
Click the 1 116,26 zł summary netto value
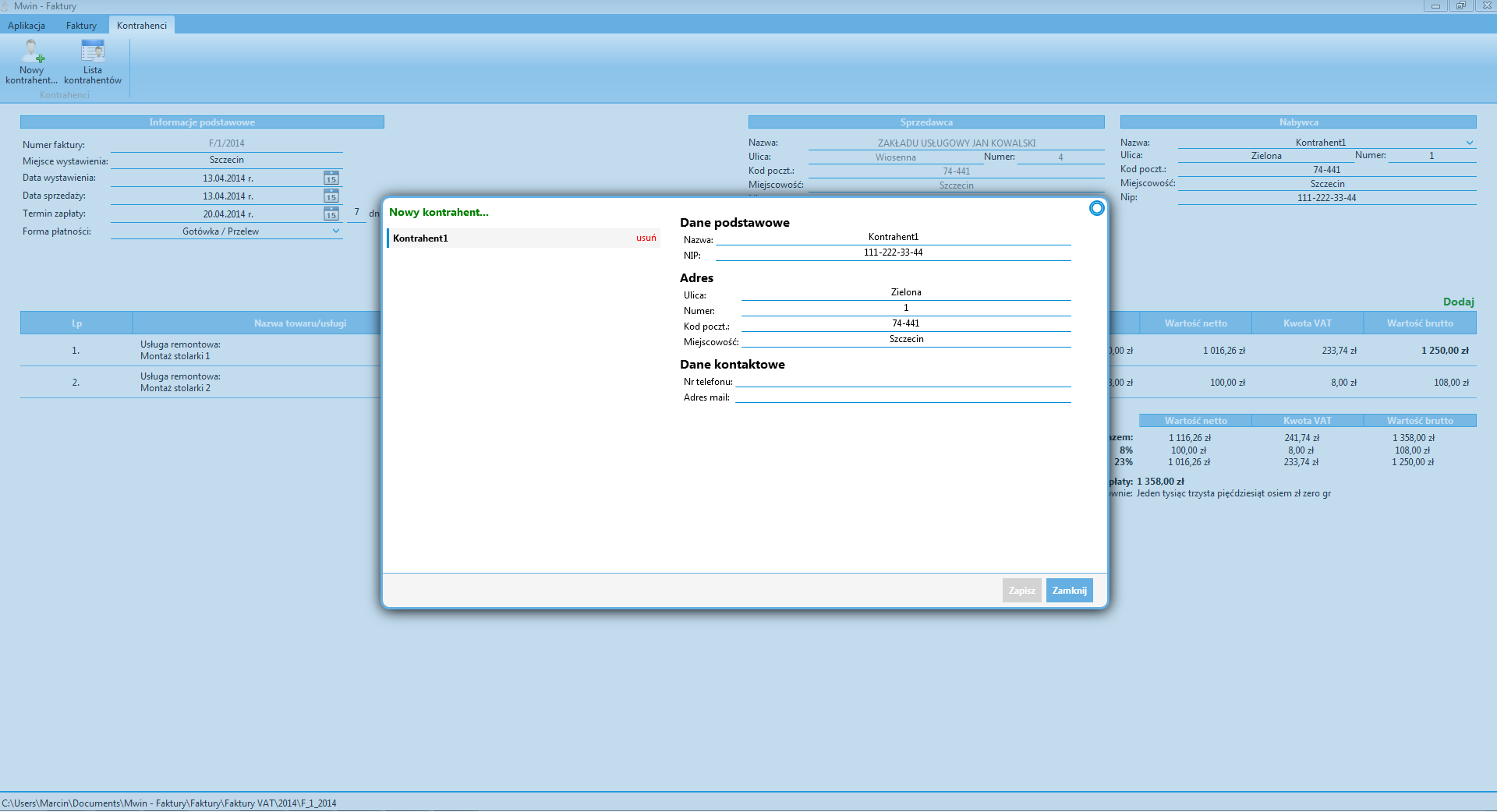pos(1189,438)
